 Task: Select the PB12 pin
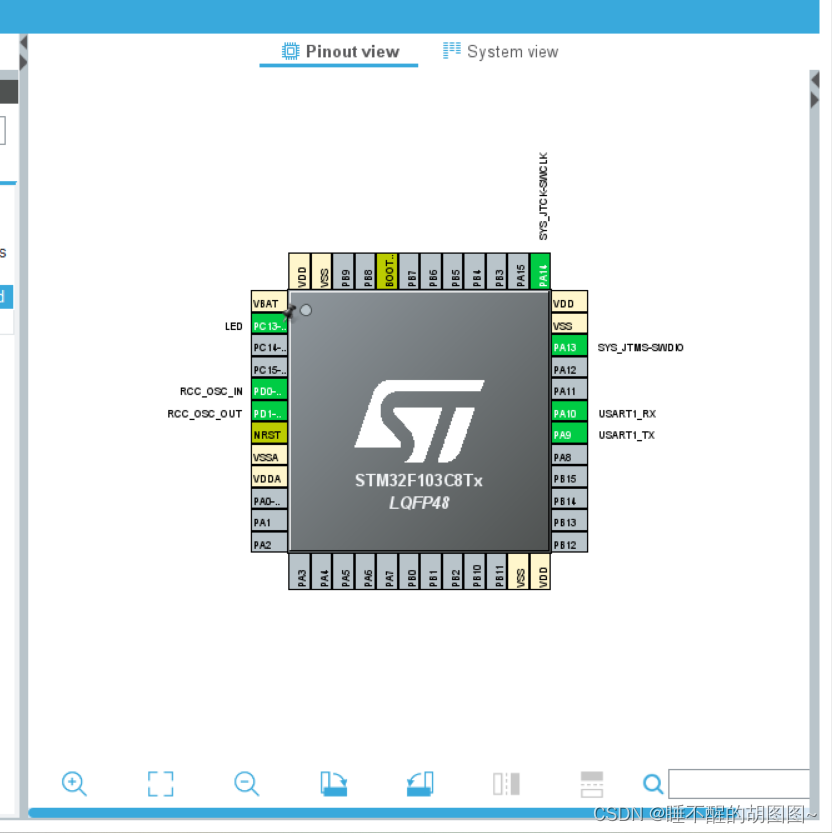tap(569, 544)
